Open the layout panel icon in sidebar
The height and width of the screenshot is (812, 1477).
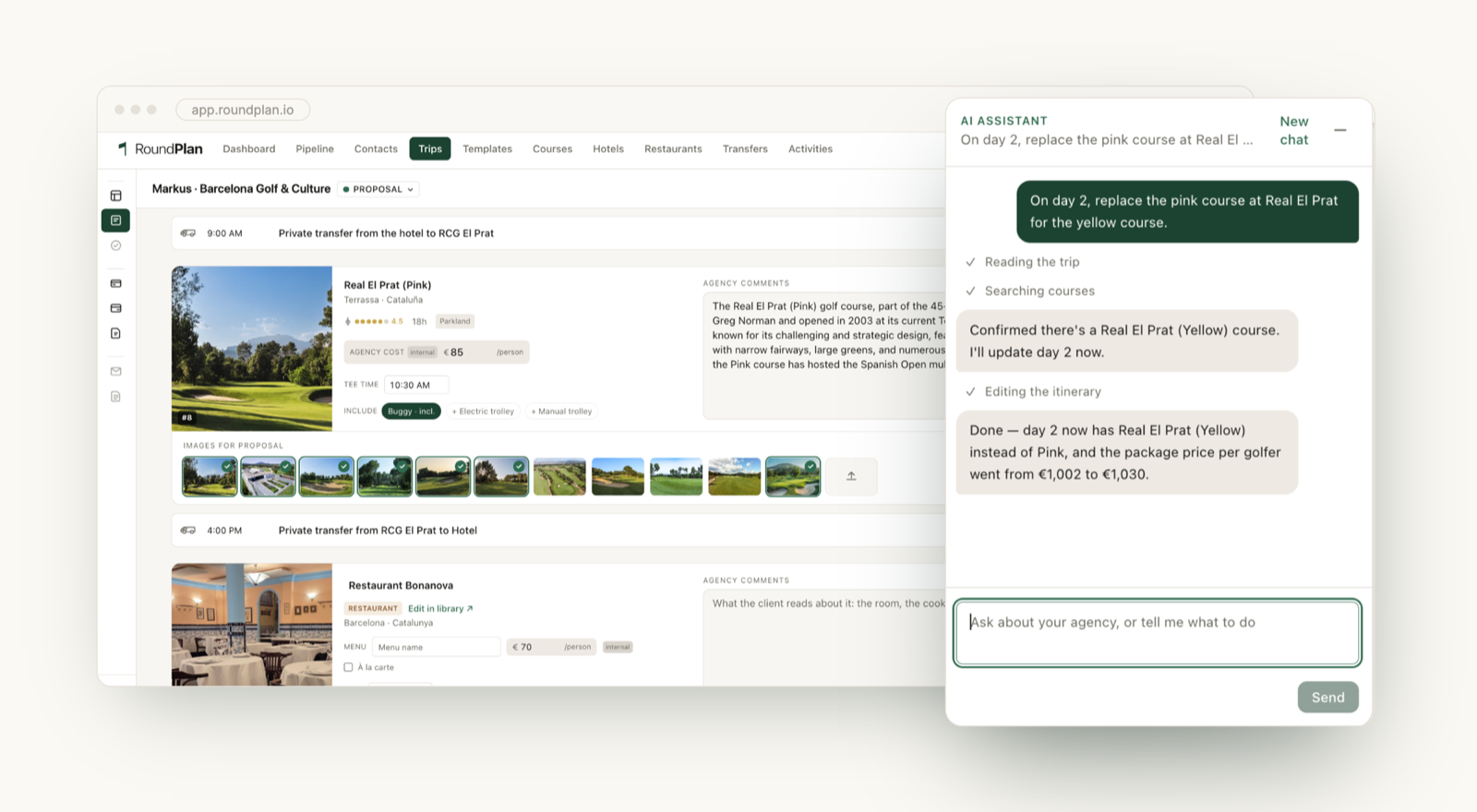pyautogui.click(x=115, y=196)
